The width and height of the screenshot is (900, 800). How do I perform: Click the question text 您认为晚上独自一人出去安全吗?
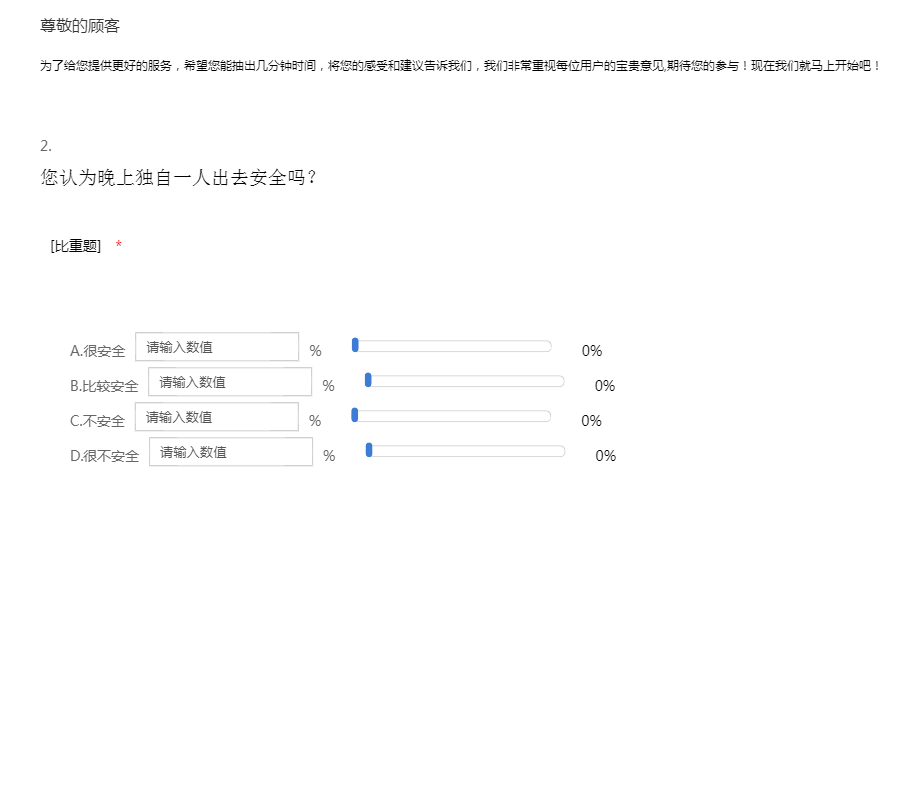pos(180,178)
